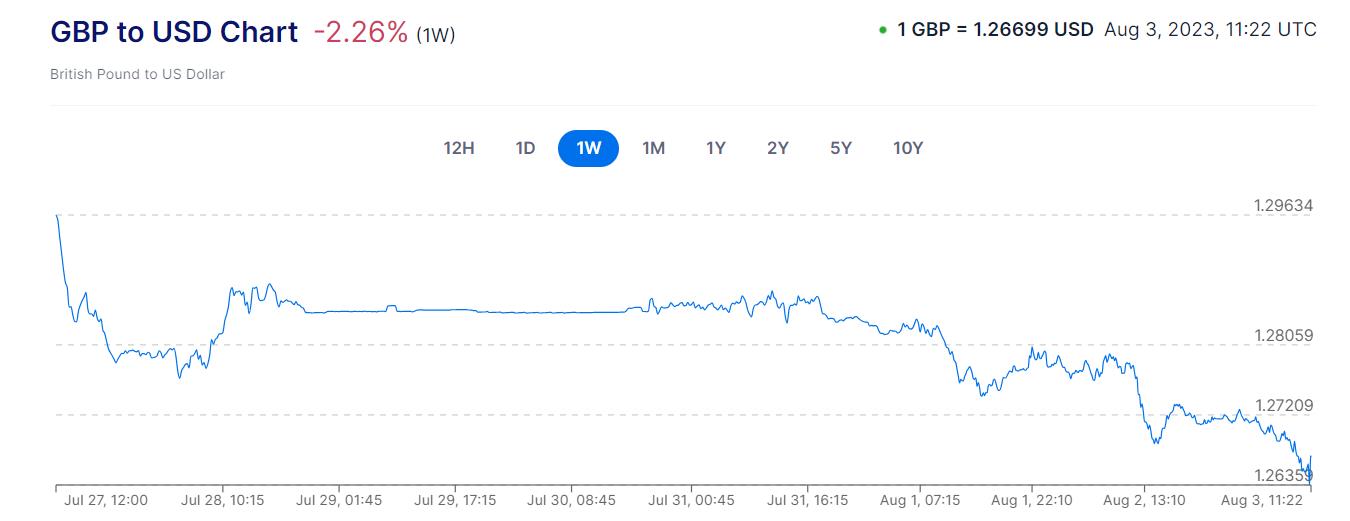
Task: Switch to the 1D range
Action: [525, 148]
